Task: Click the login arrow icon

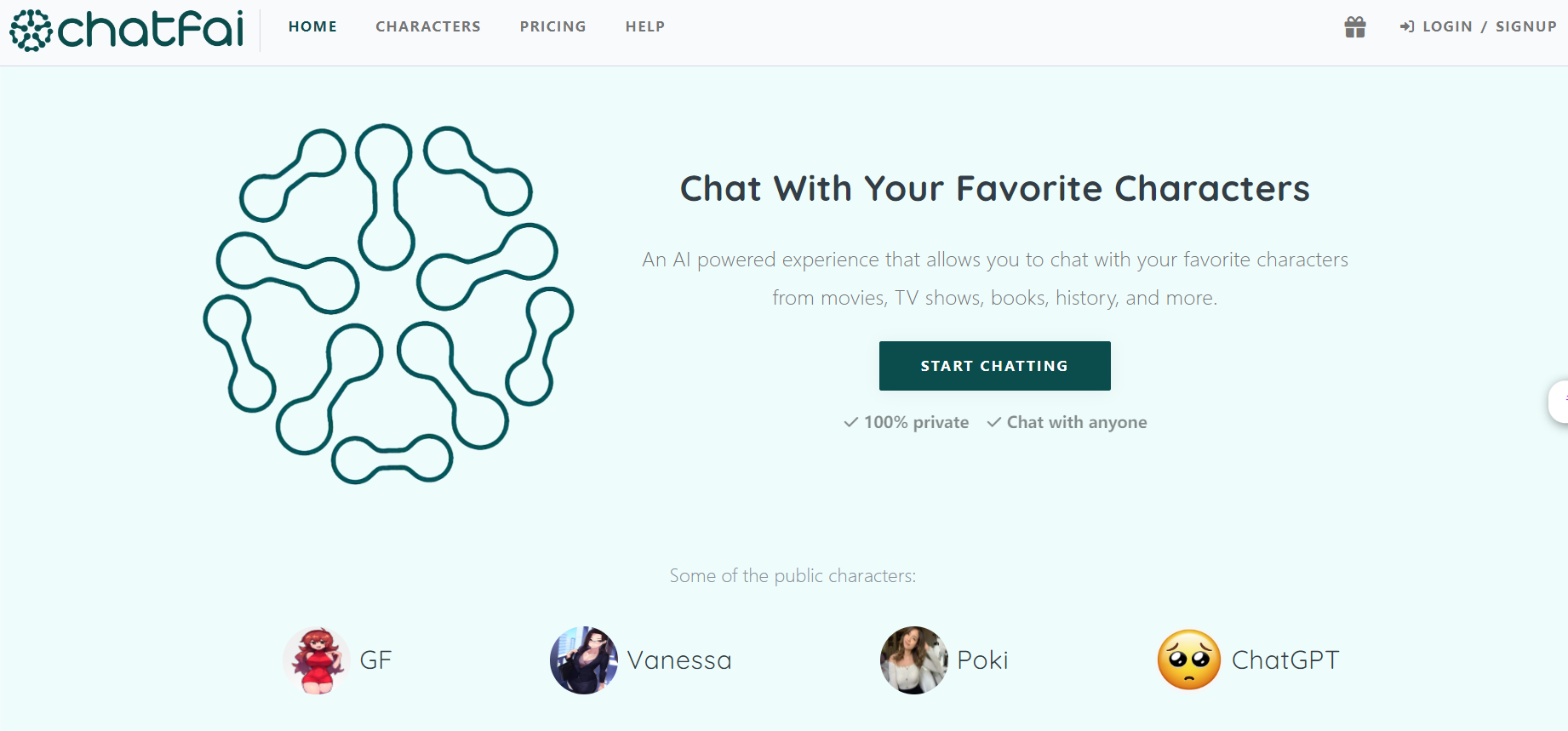Action: (x=1407, y=27)
